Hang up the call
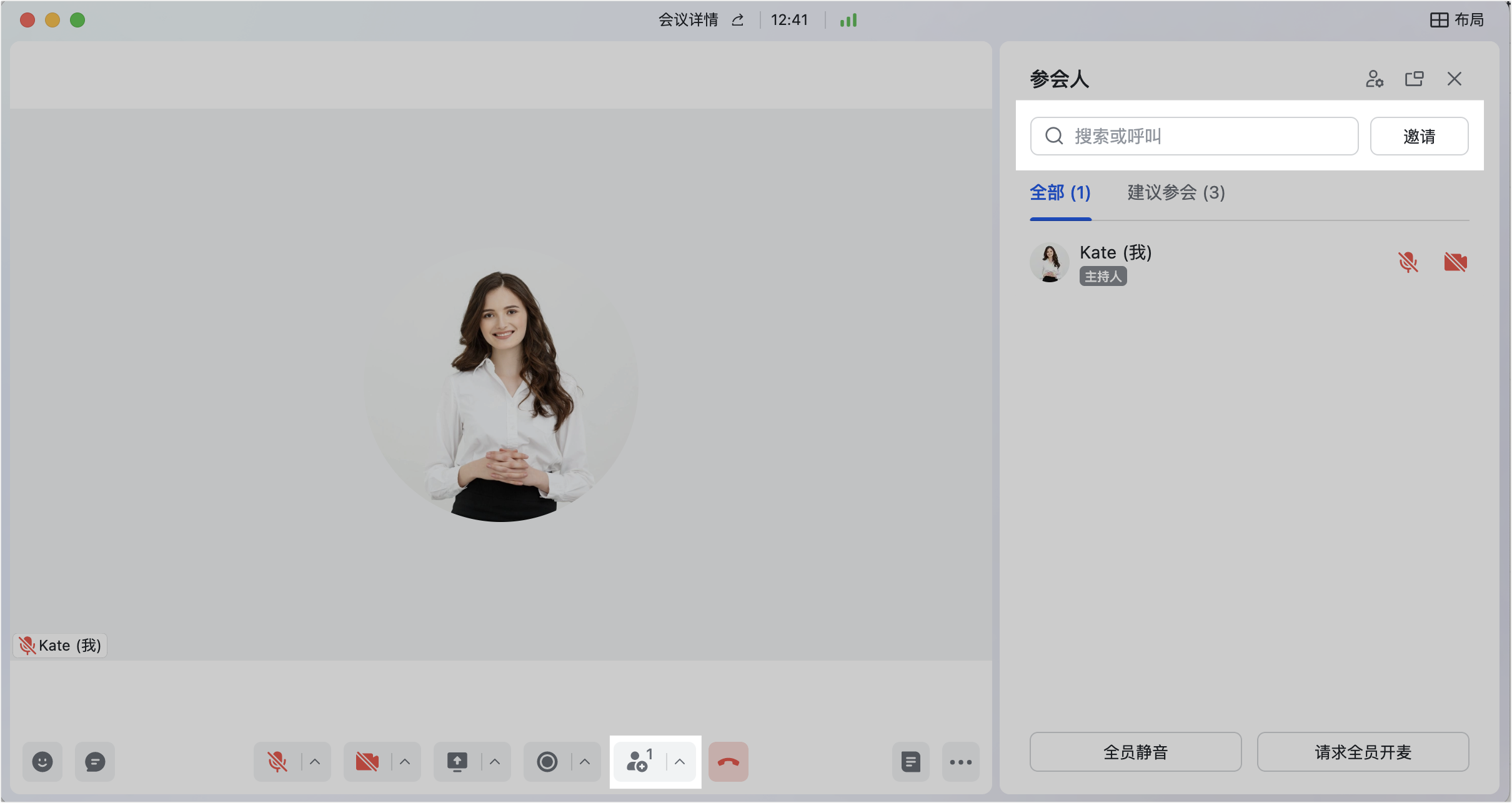1512x803 pixels. (729, 761)
